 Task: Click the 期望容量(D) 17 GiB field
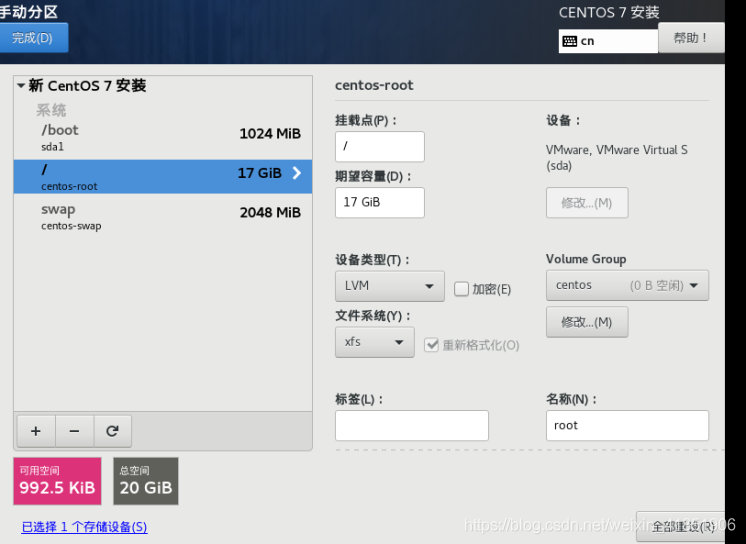click(380, 203)
